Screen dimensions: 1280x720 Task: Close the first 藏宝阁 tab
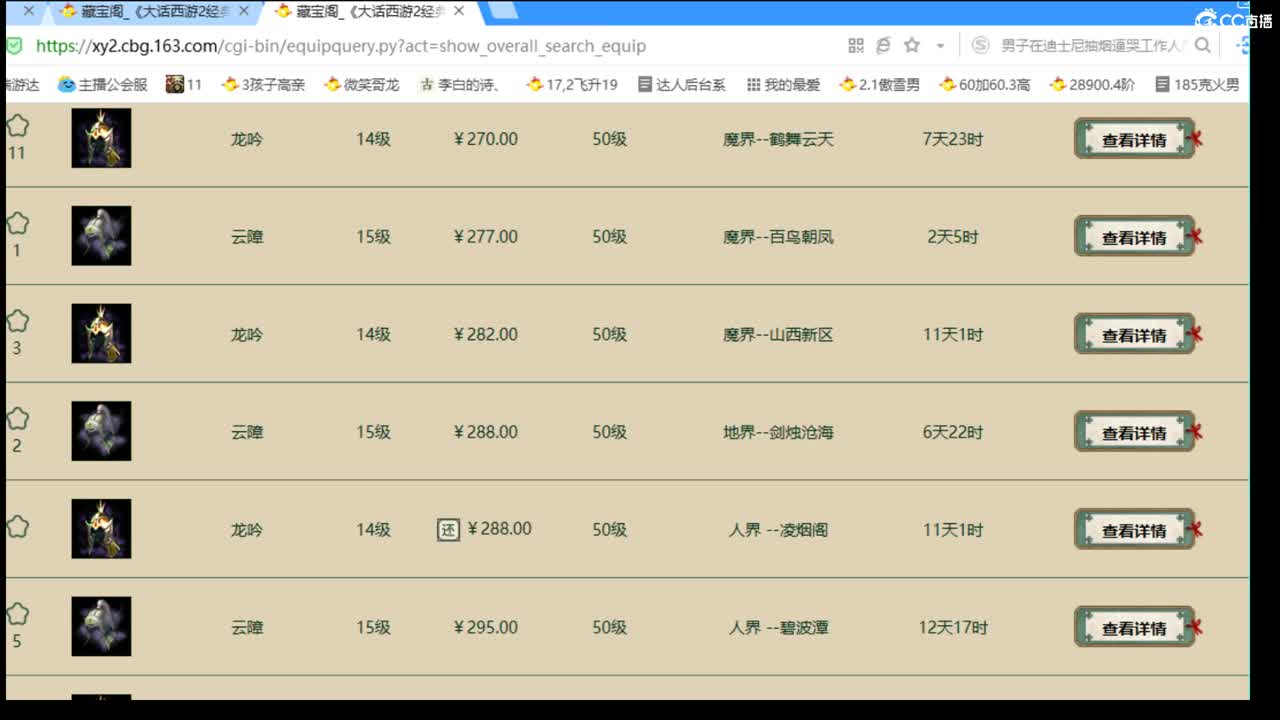(x=244, y=11)
